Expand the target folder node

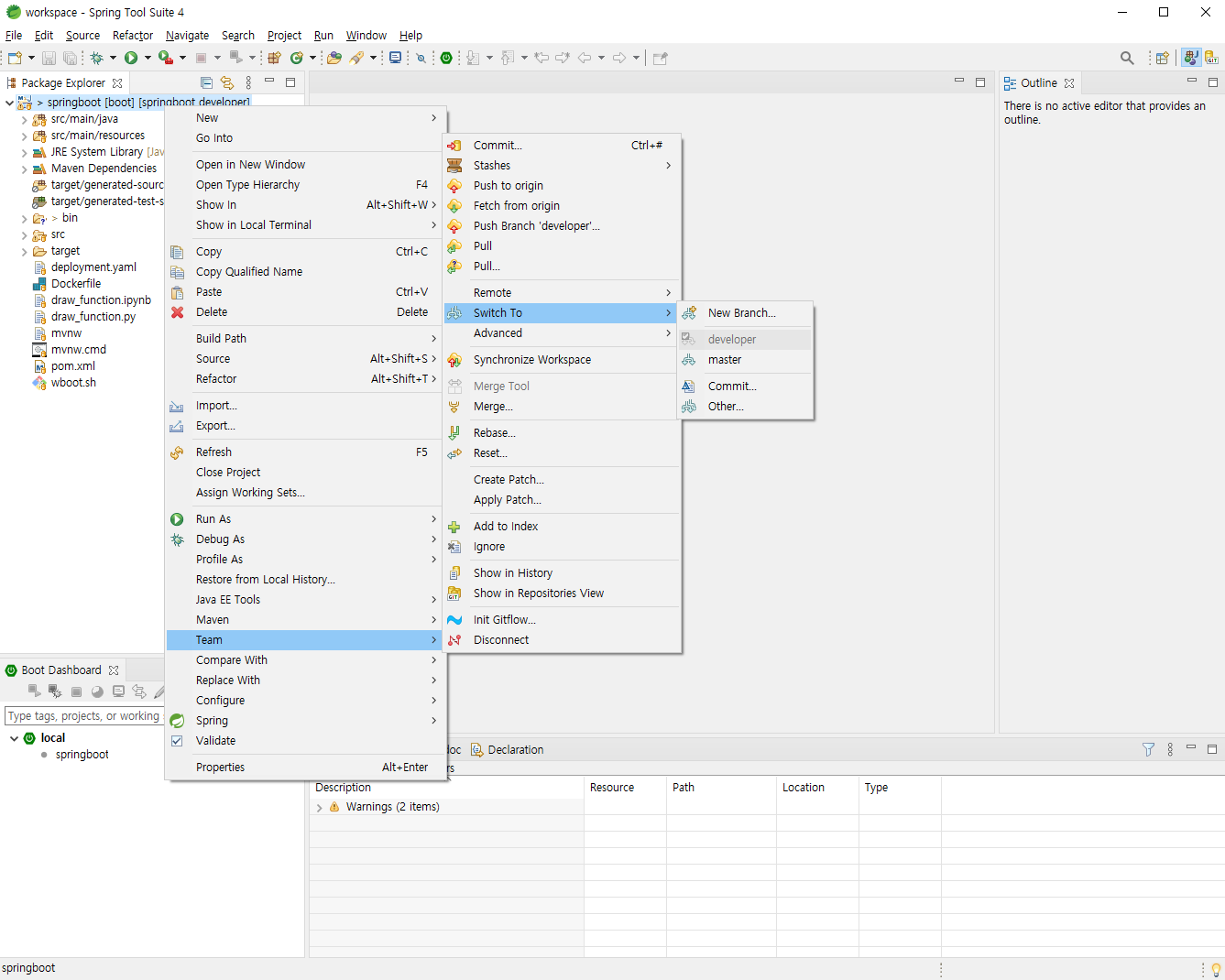pos(24,251)
